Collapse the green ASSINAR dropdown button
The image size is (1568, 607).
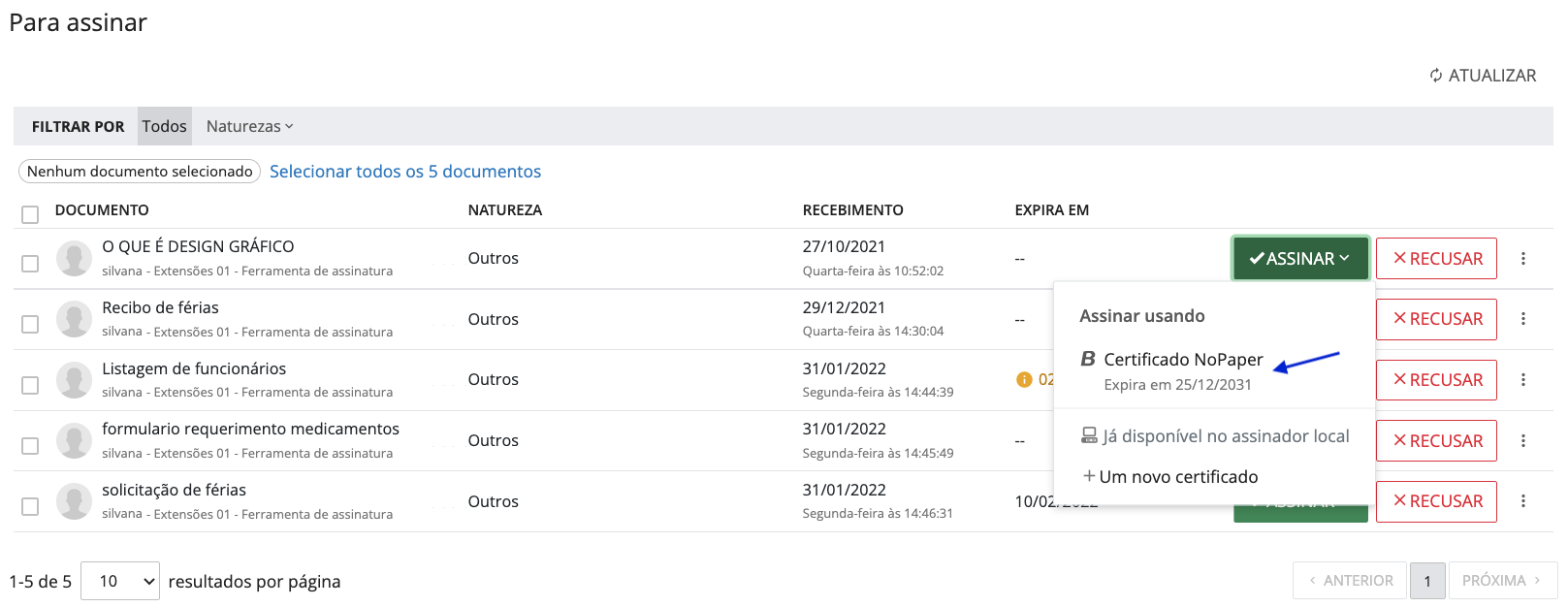point(1299,259)
